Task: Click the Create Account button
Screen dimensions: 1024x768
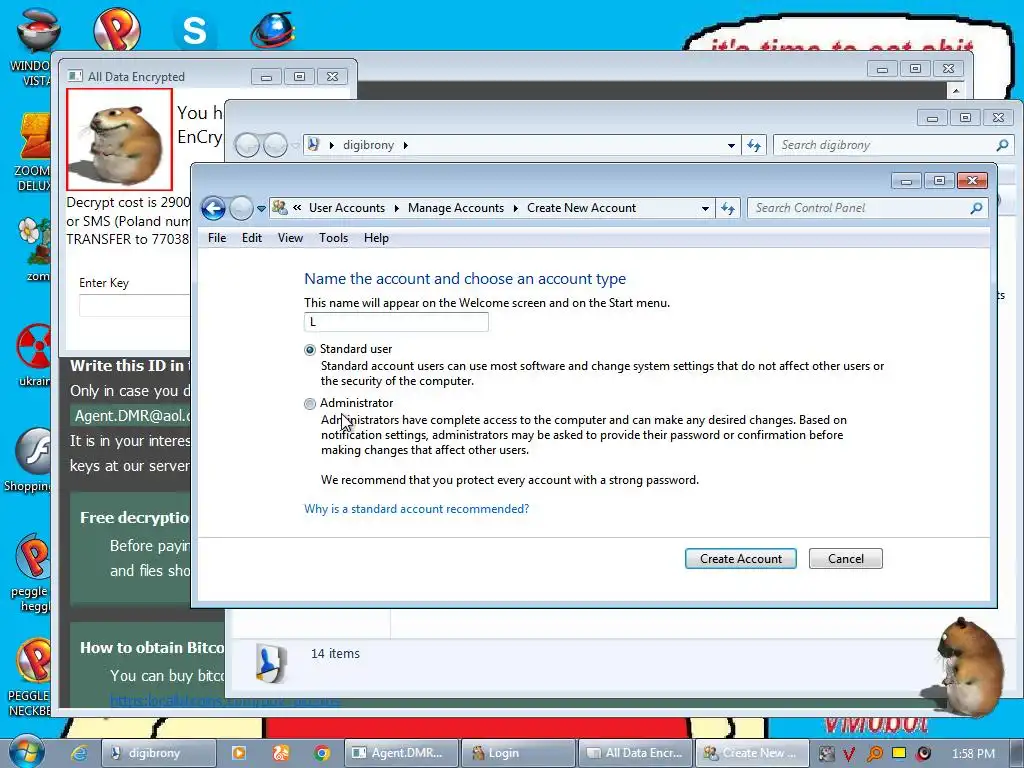Action: [x=741, y=559]
